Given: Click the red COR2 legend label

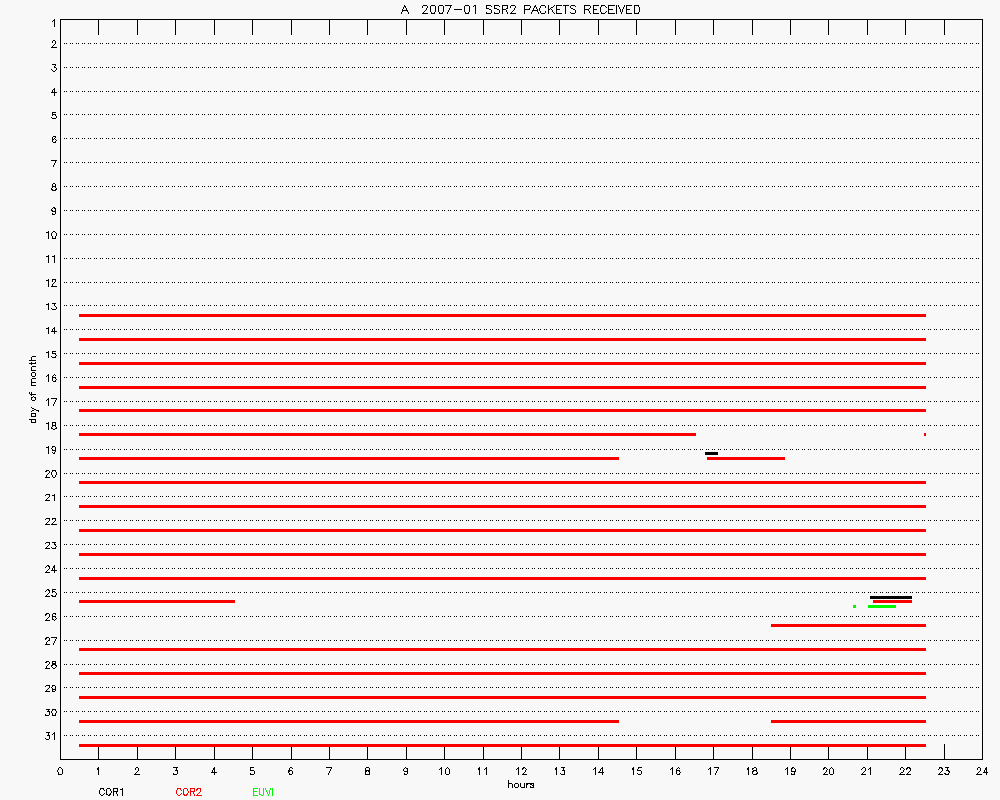Looking at the screenshot, I should pos(188,792).
